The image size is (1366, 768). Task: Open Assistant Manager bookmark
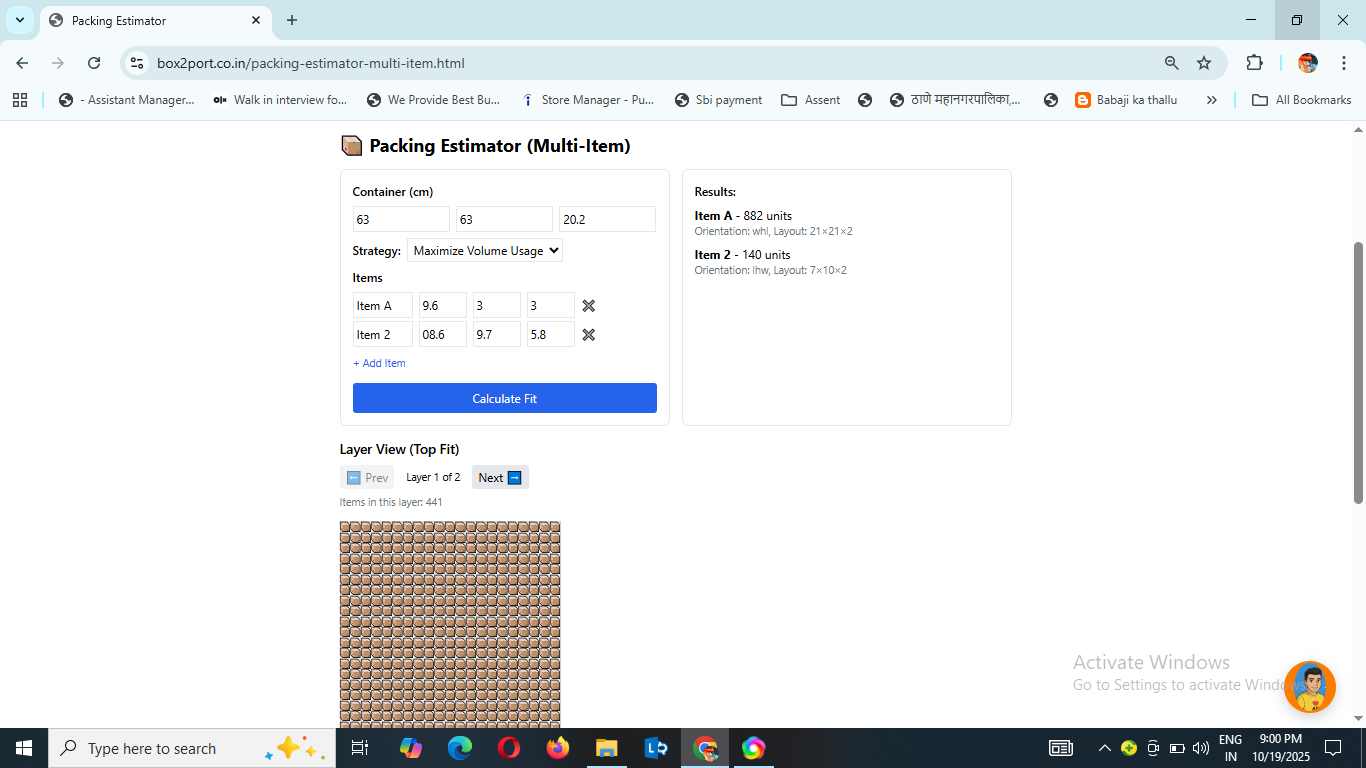pos(127,100)
